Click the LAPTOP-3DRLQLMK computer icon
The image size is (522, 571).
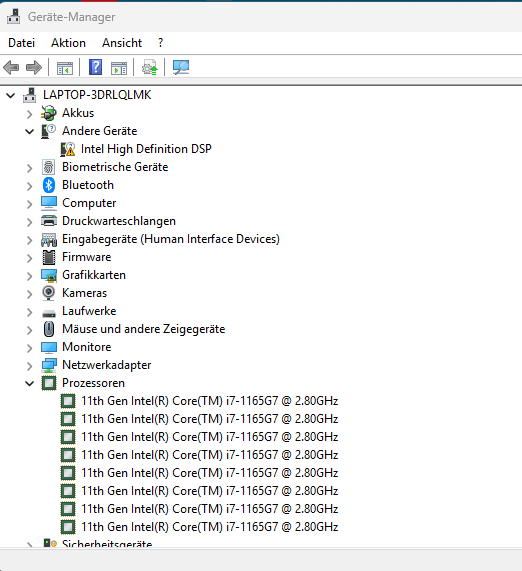click(30, 95)
